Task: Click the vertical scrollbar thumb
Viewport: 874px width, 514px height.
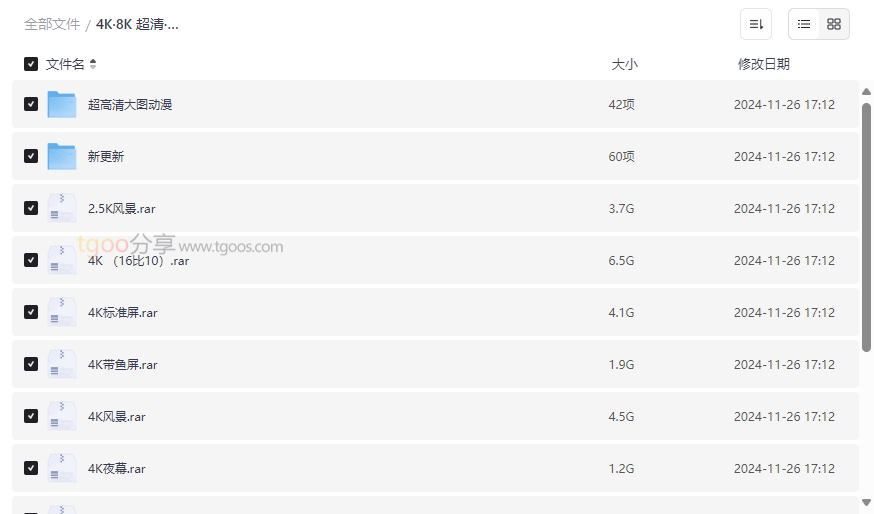Action: tap(866, 227)
